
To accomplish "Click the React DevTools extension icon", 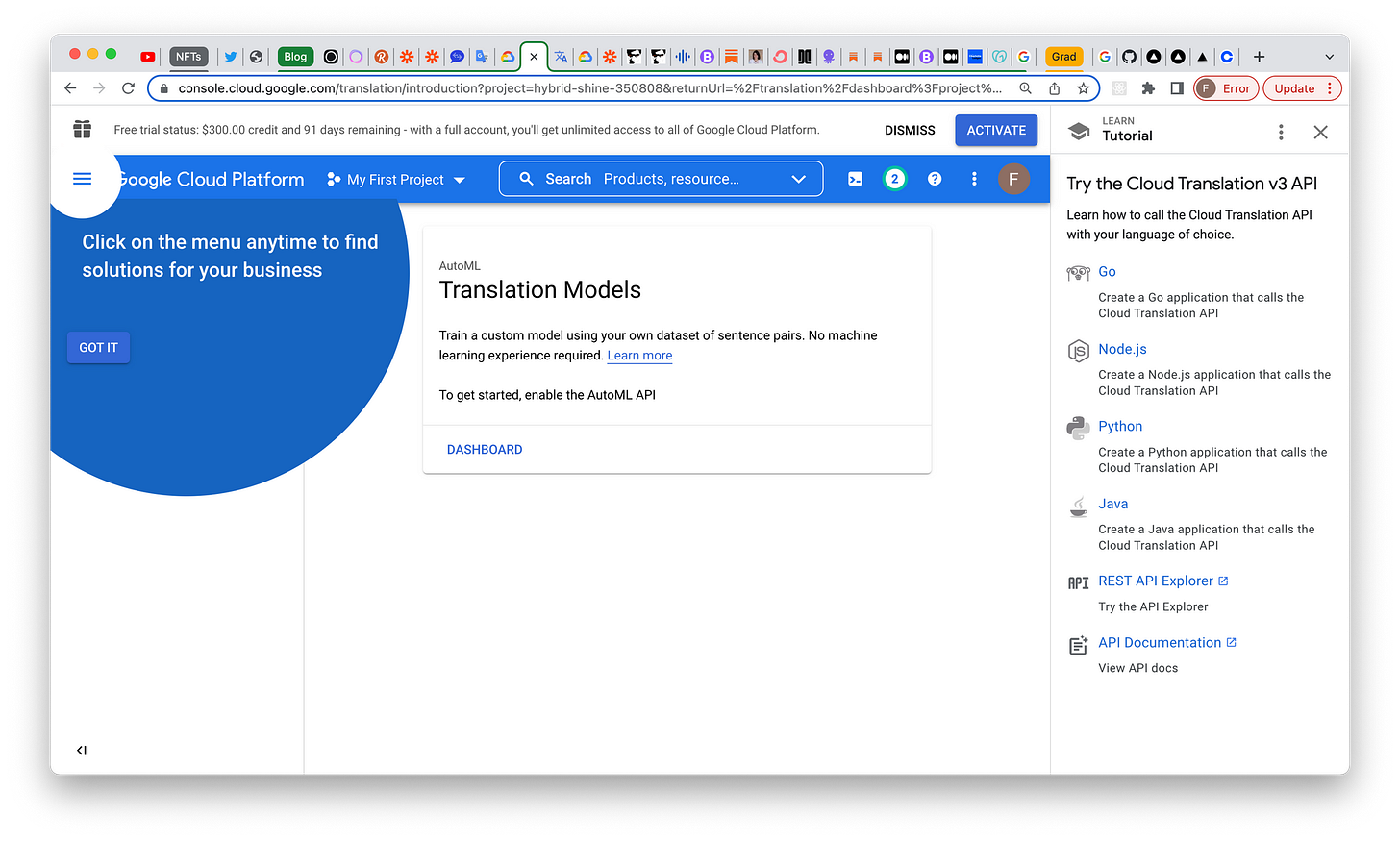I will [1119, 88].
